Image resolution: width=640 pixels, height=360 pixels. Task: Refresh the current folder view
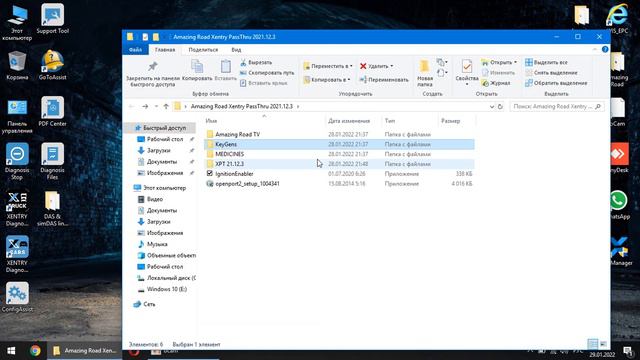pos(500,107)
